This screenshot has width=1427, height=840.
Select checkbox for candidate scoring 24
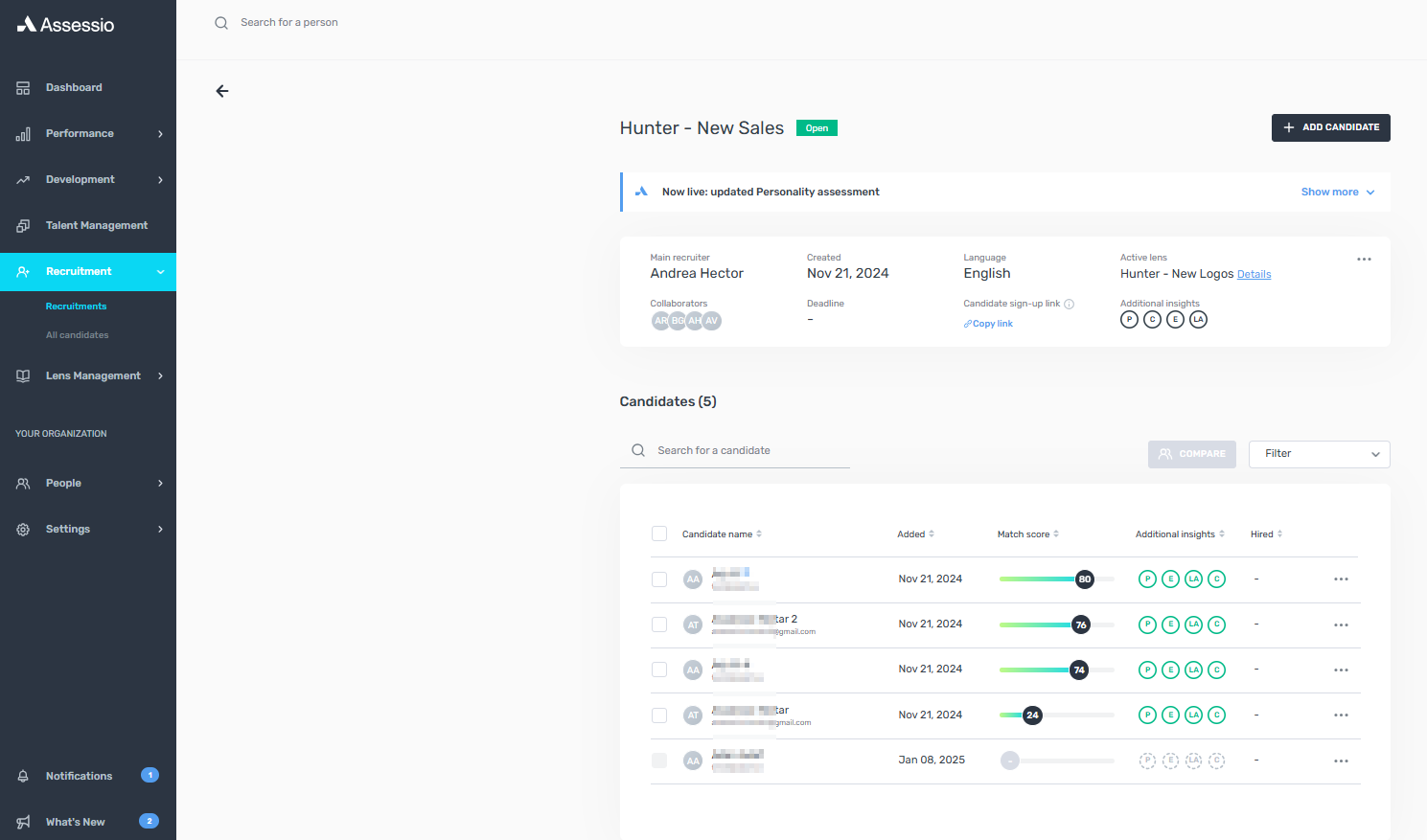pos(659,715)
